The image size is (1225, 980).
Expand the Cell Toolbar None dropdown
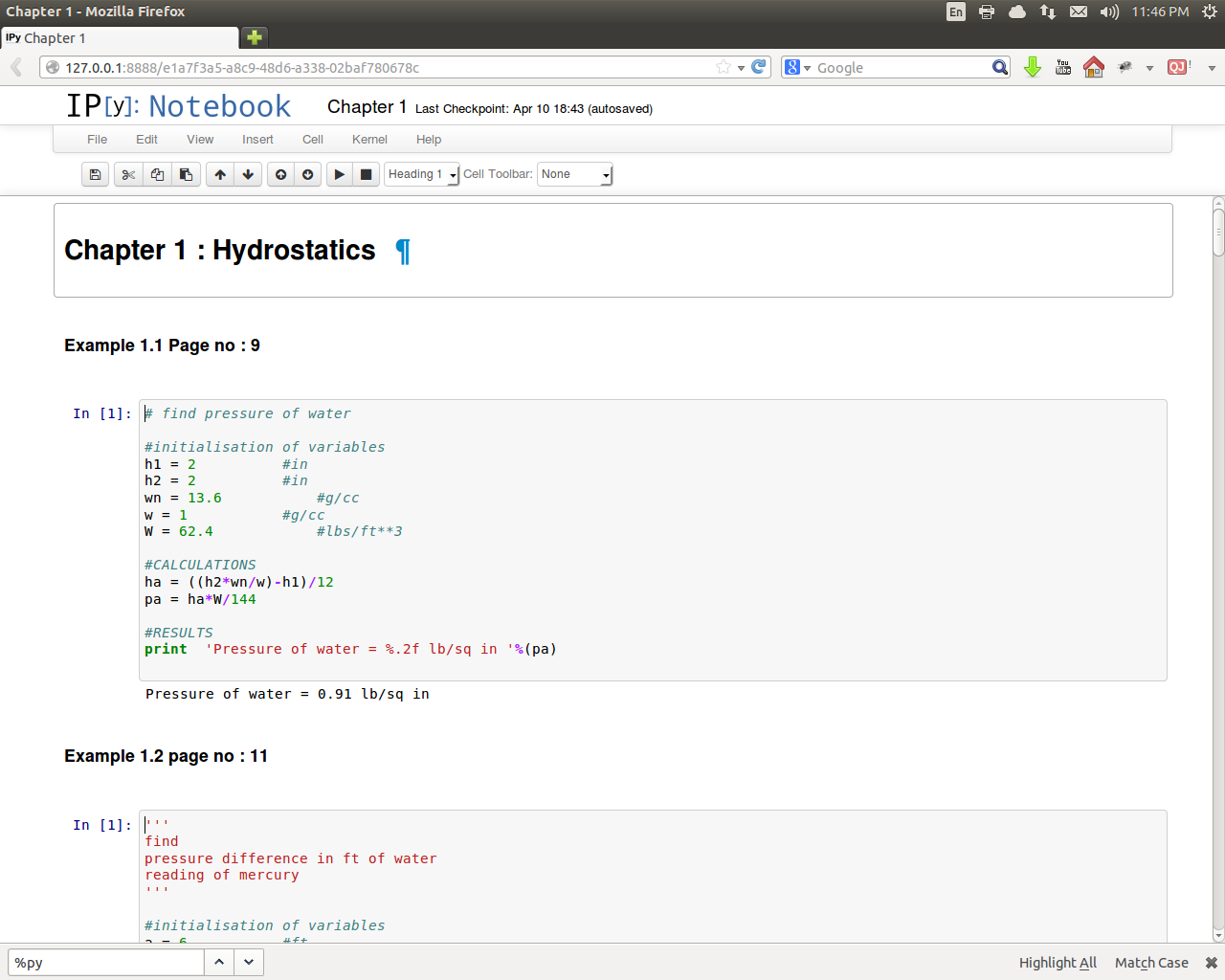pyautogui.click(x=574, y=174)
